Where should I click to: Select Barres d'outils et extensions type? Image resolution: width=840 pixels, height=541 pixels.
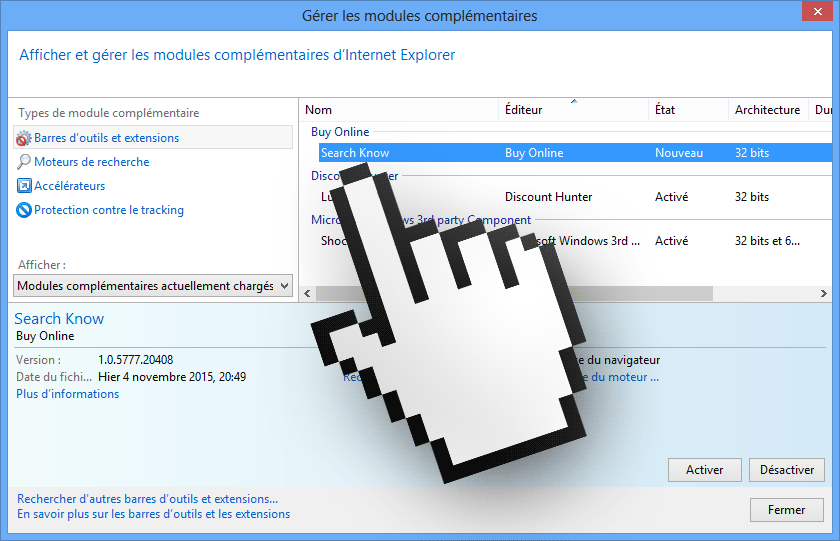tap(153, 138)
